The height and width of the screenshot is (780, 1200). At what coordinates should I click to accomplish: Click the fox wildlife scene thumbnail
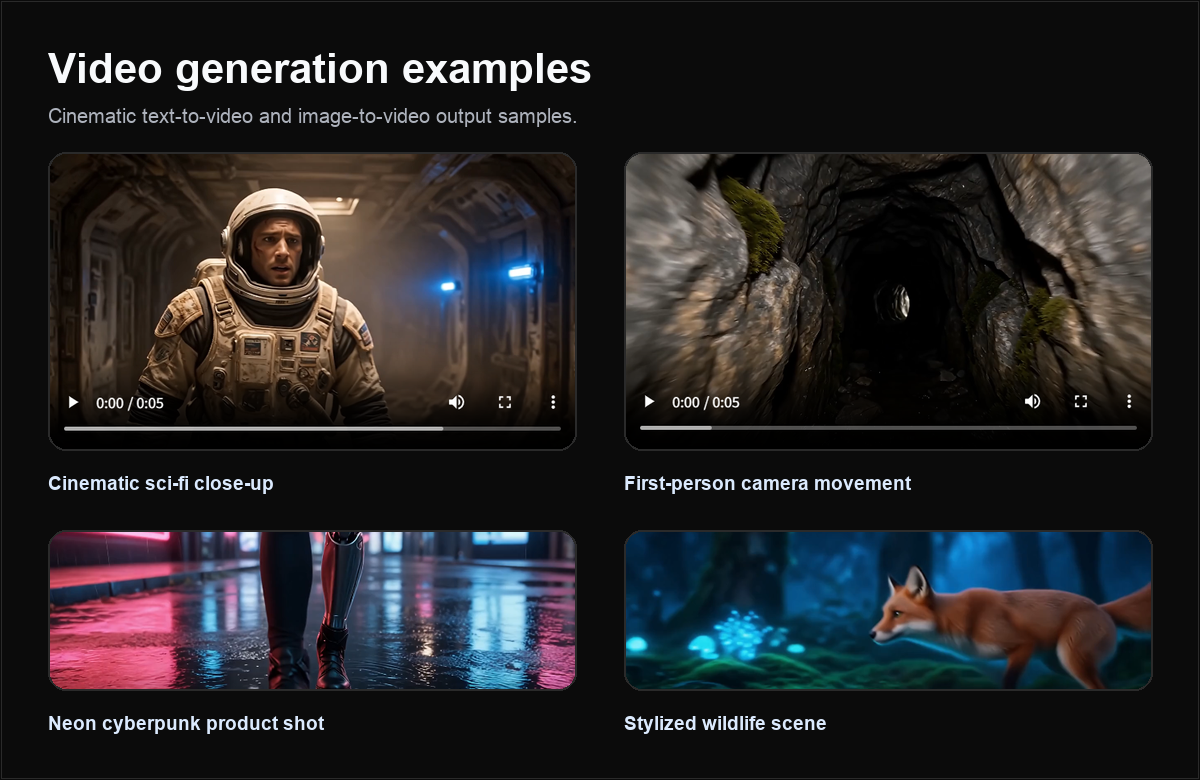click(888, 610)
